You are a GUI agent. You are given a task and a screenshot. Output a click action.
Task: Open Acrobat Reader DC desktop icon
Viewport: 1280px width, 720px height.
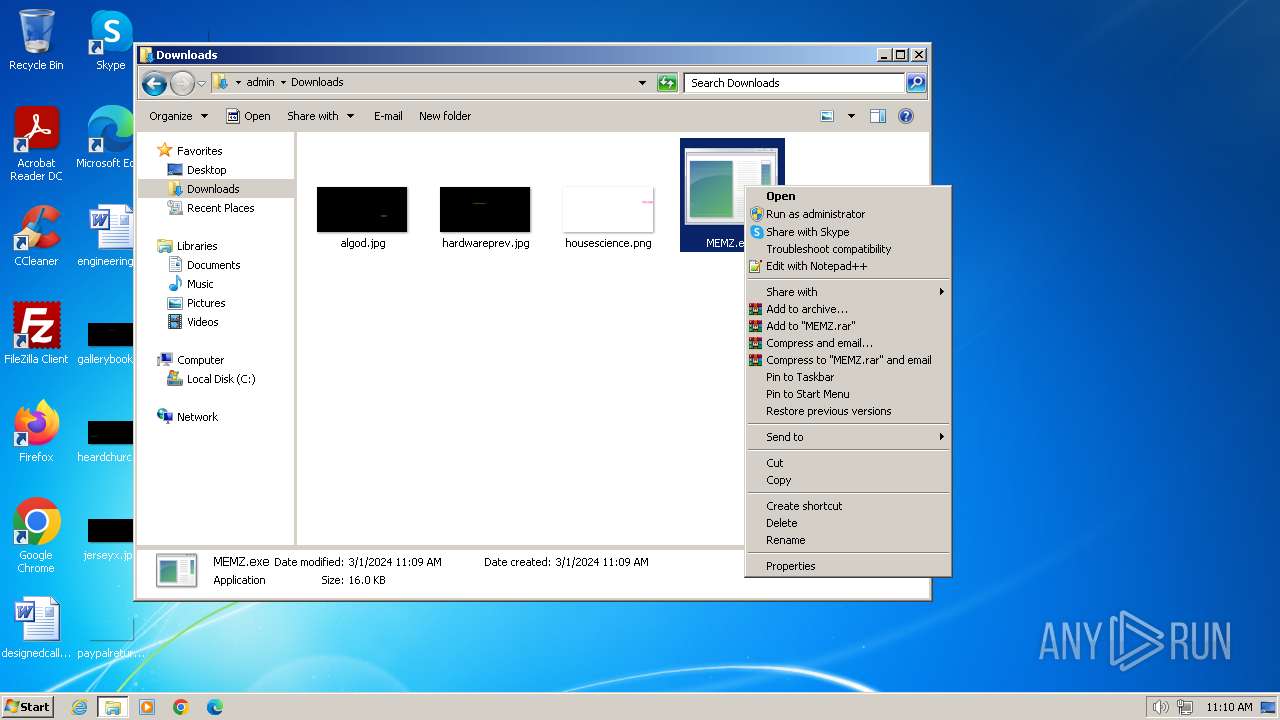click(x=36, y=144)
